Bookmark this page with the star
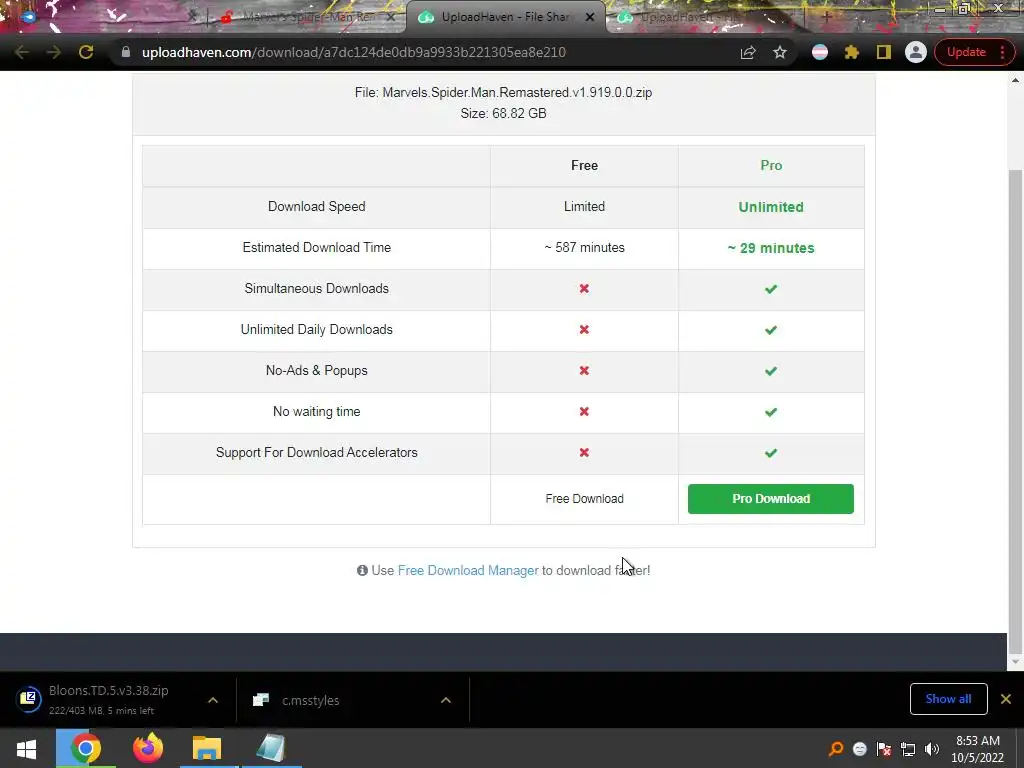The height and width of the screenshot is (768, 1024). [x=780, y=52]
